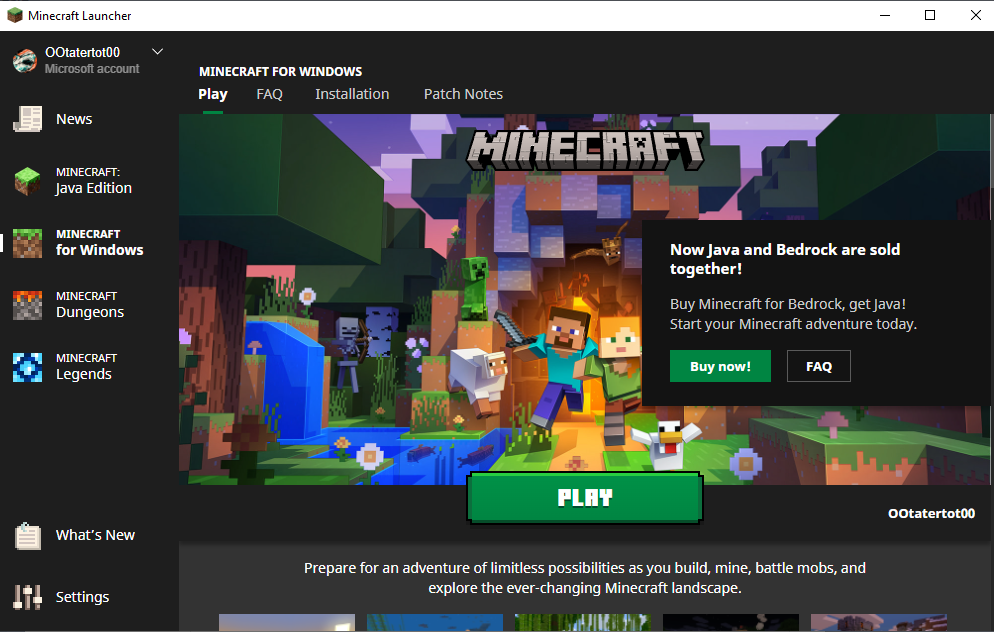This screenshot has height=632, width=994.
Task: Open the What's New sidebar label
Action: (x=95, y=535)
